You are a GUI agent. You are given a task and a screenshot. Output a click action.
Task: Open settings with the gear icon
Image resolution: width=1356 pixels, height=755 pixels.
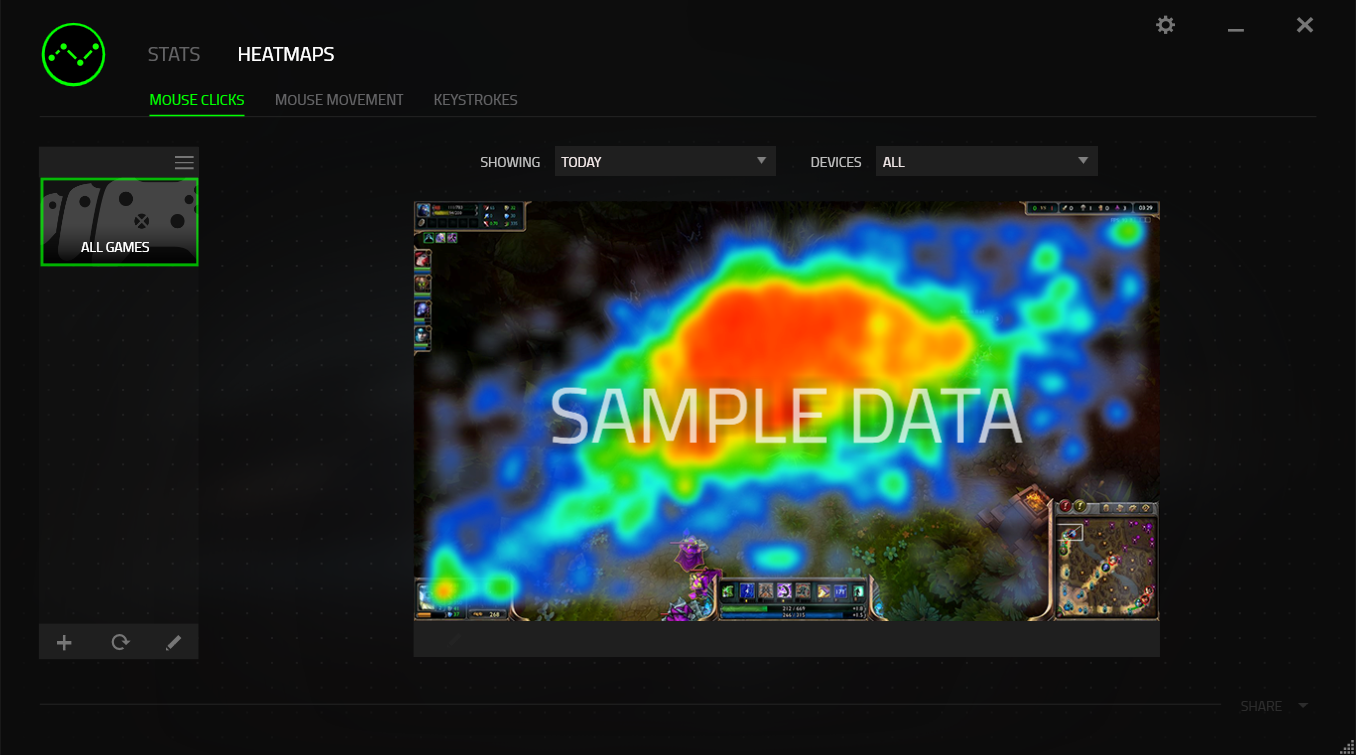click(1165, 25)
